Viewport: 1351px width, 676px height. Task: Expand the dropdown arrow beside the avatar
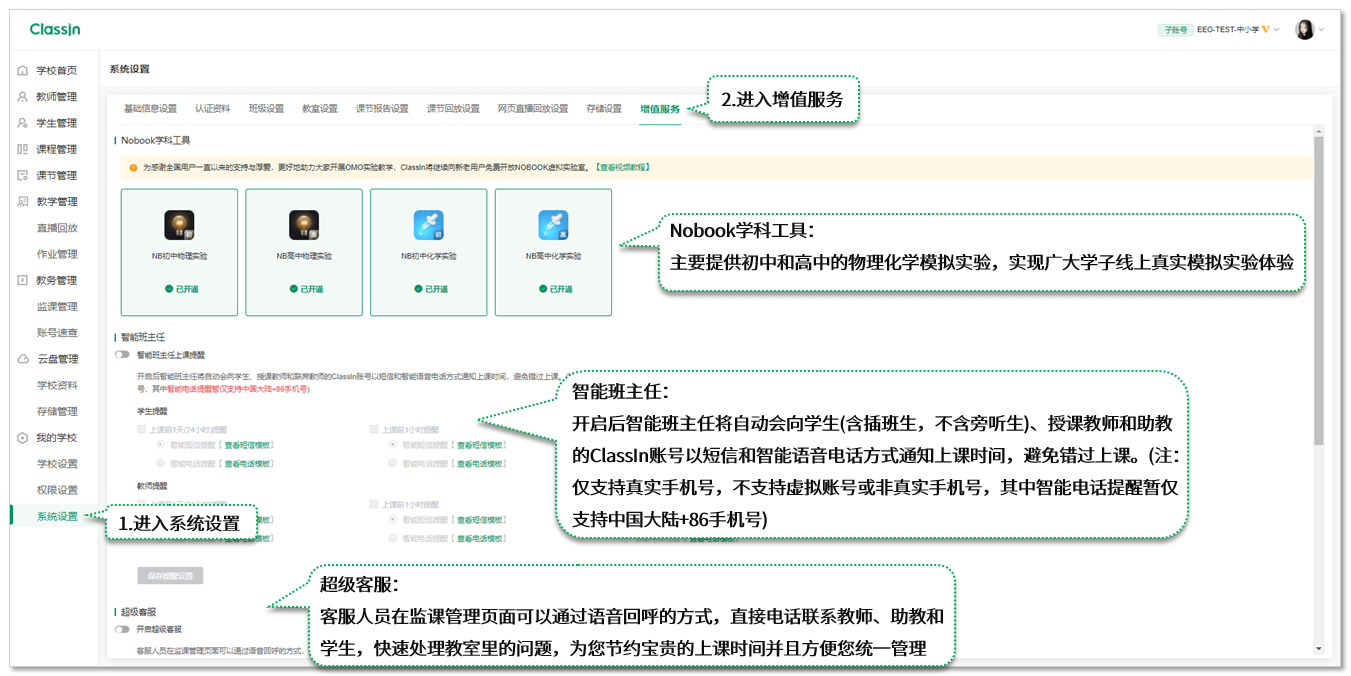coord(1322,30)
